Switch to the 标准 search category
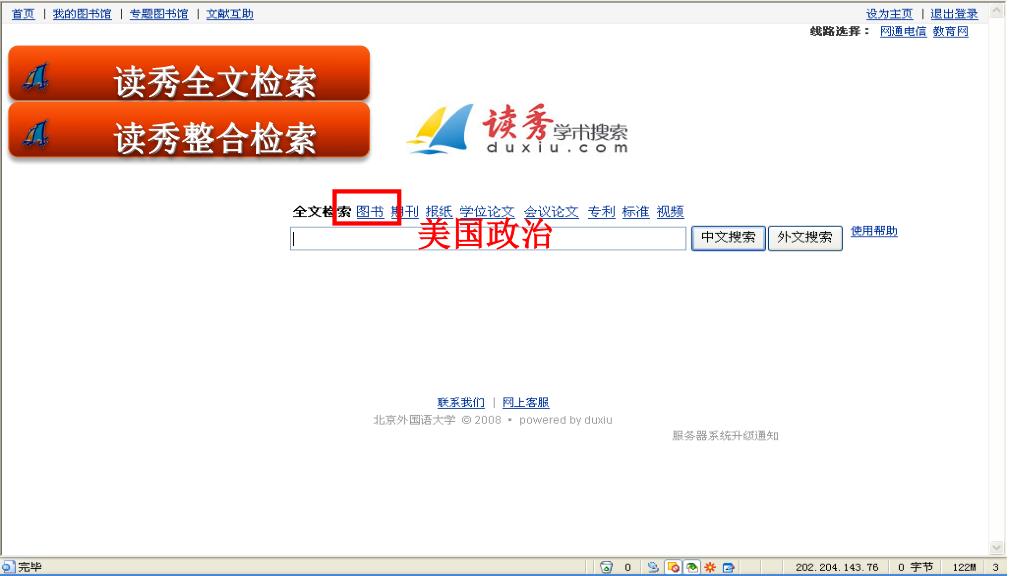Image resolution: width=1024 pixels, height=576 pixels. (x=635, y=212)
